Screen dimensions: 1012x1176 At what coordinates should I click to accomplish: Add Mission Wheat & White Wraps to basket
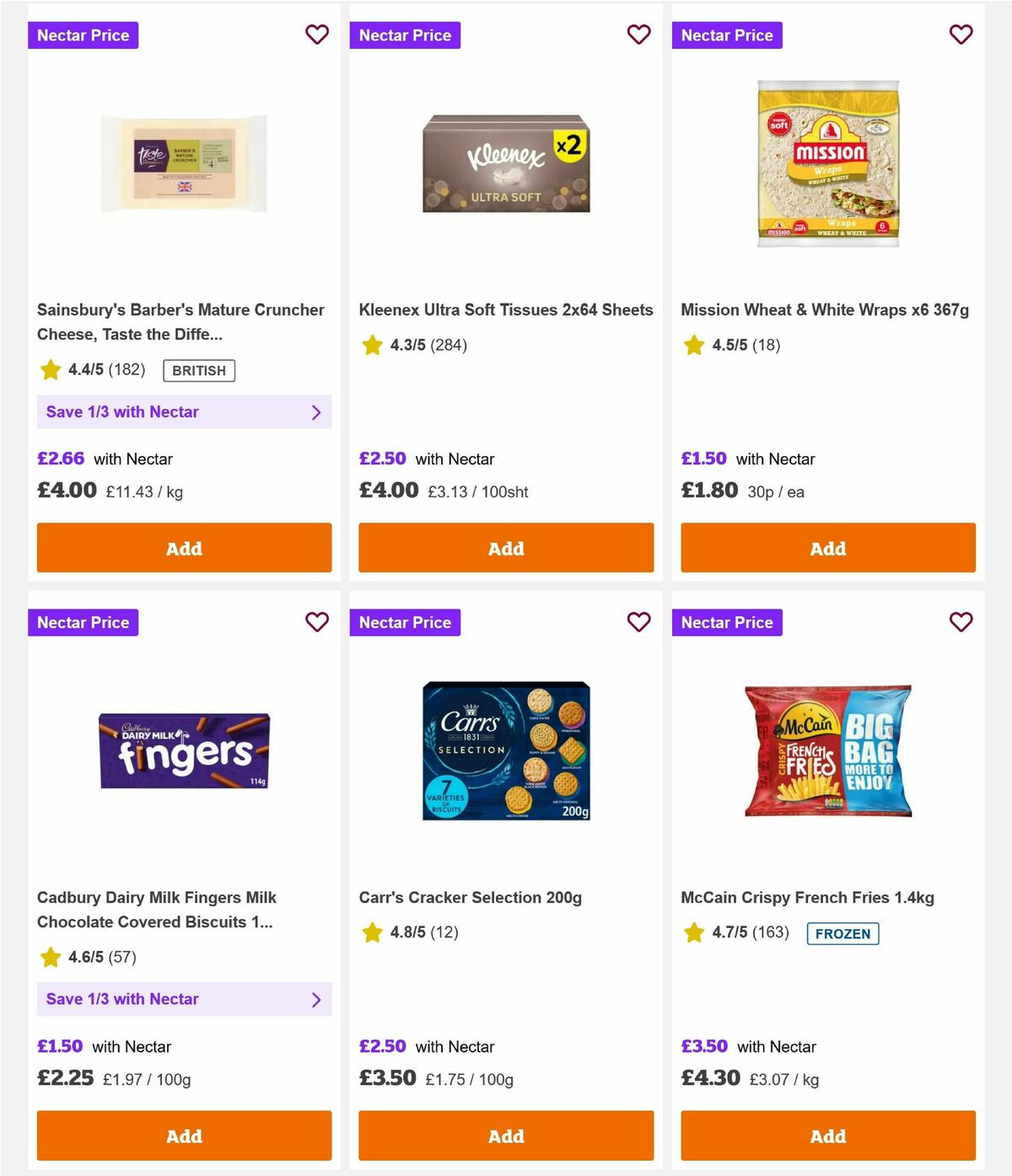coord(827,548)
